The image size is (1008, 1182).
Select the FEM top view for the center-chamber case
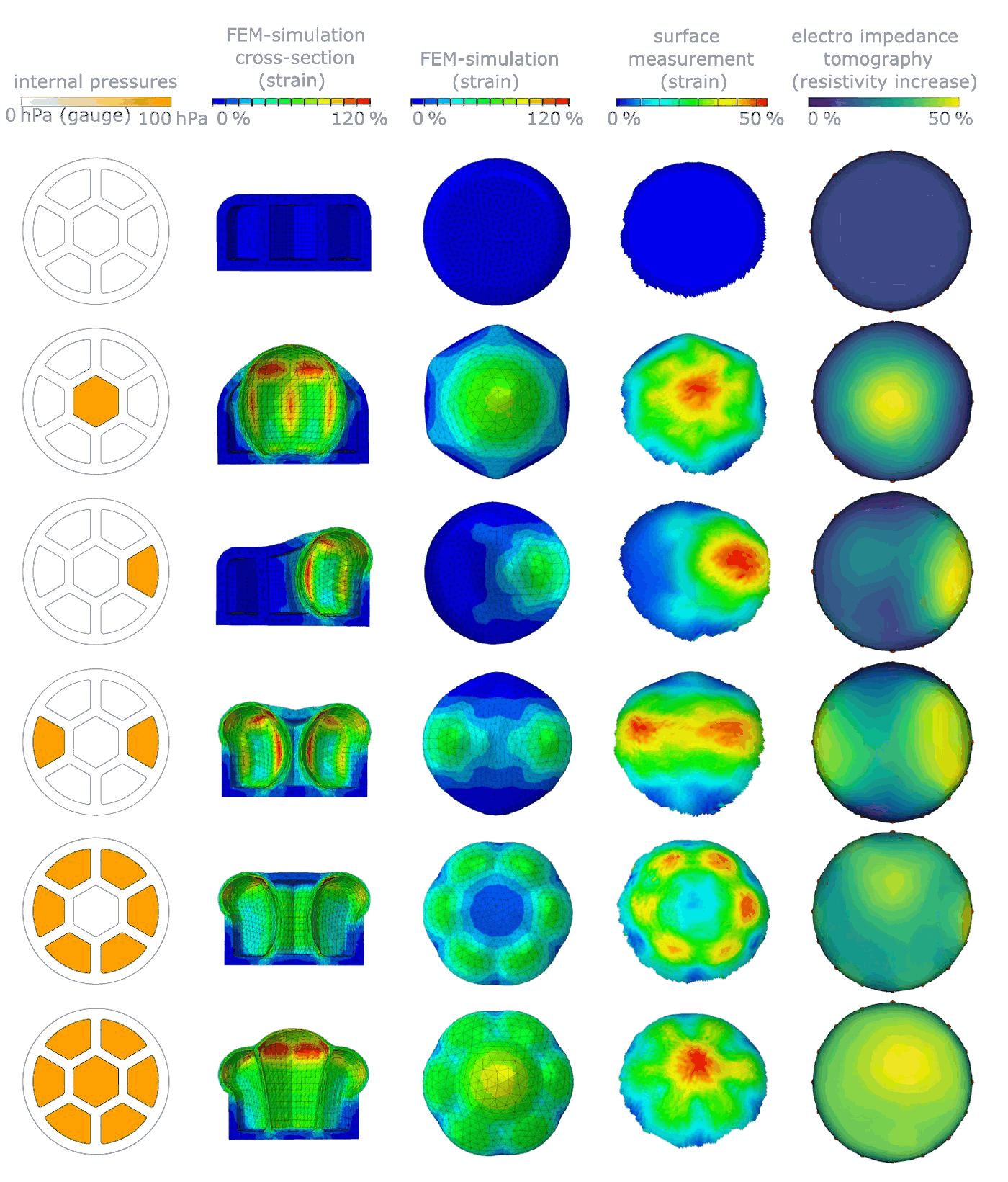click(x=497, y=401)
